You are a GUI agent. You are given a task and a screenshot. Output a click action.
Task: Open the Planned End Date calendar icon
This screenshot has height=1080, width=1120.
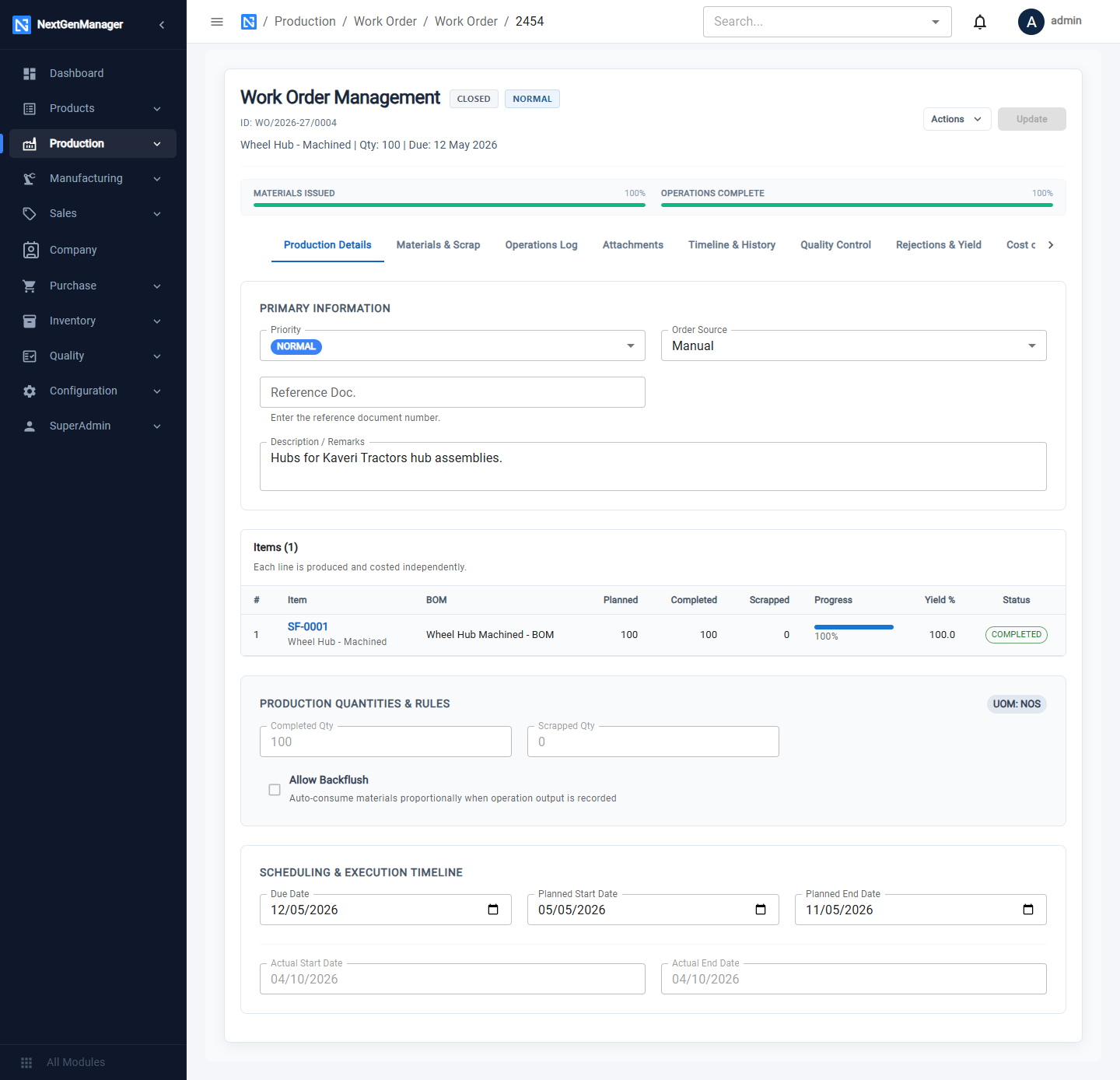click(1028, 910)
